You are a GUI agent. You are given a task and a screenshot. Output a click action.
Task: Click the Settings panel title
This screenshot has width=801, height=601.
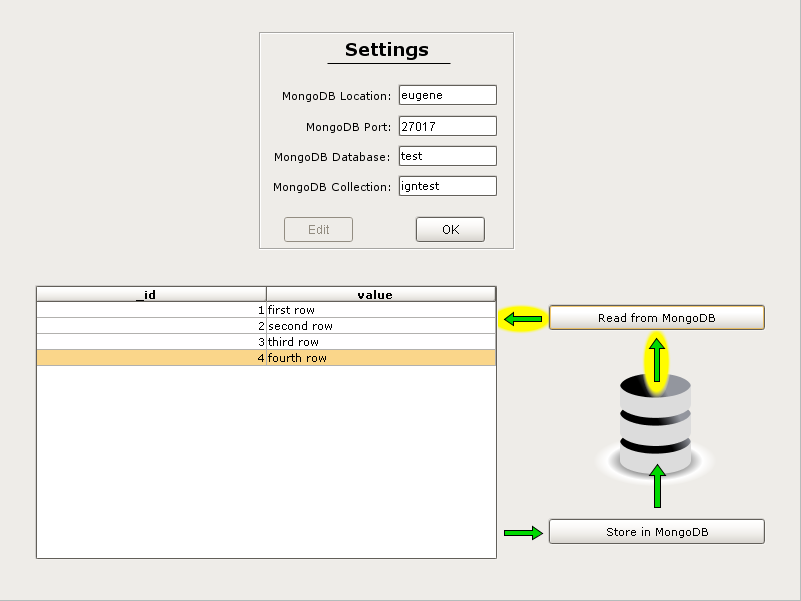[388, 49]
